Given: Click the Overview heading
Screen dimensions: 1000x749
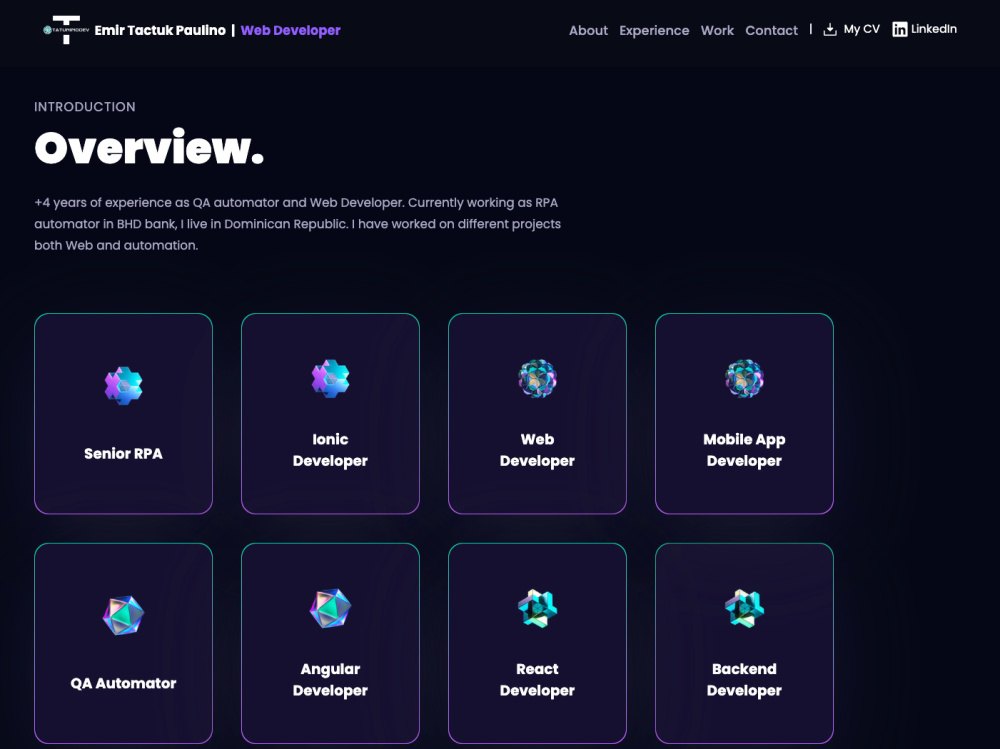Looking at the screenshot, I should coord(149,147).
